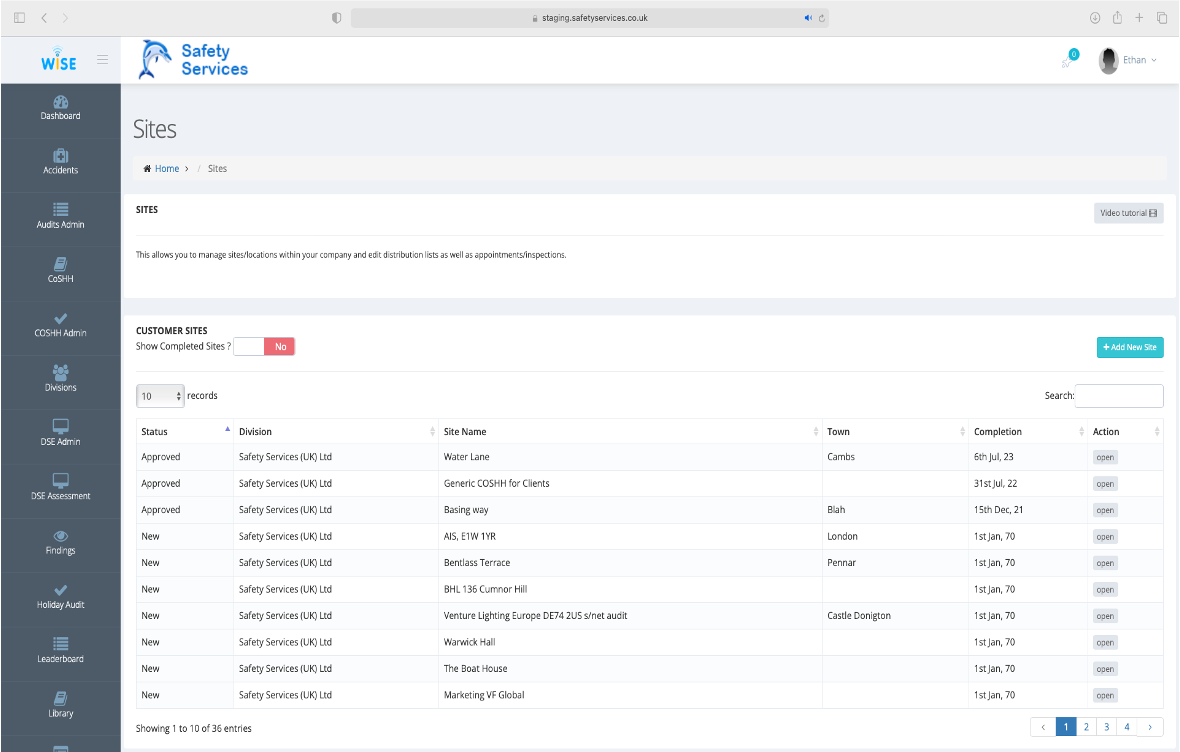Viewport: 1180px width, 752px height.
Task: Collapse sidebar with hamburger menu icon
Action: pos(102,59)
